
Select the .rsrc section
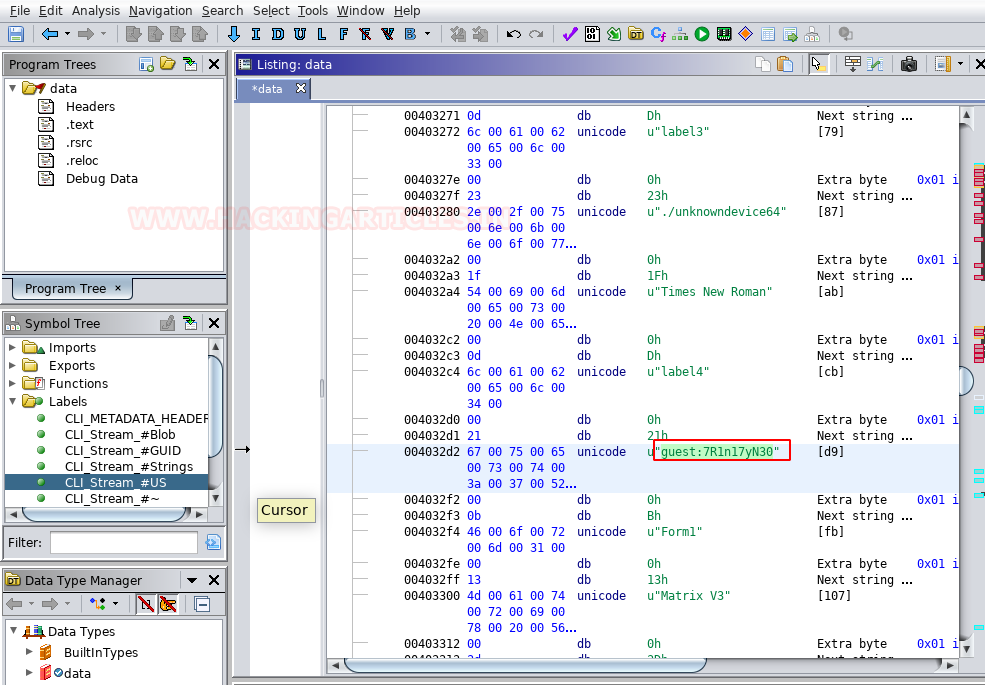79,143
